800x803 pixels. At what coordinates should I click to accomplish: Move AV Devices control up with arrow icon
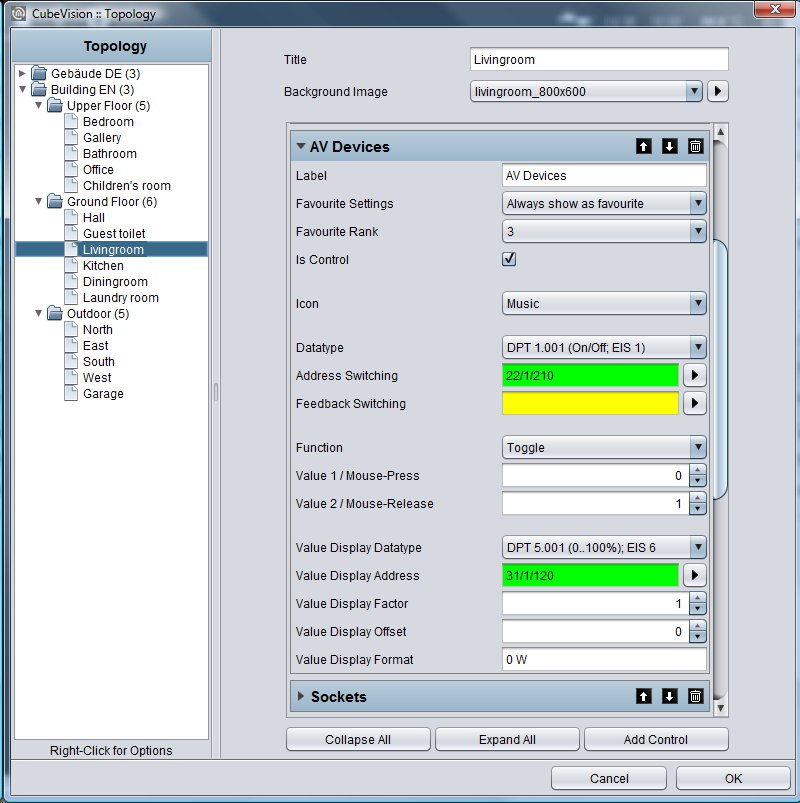click(643, 146)
